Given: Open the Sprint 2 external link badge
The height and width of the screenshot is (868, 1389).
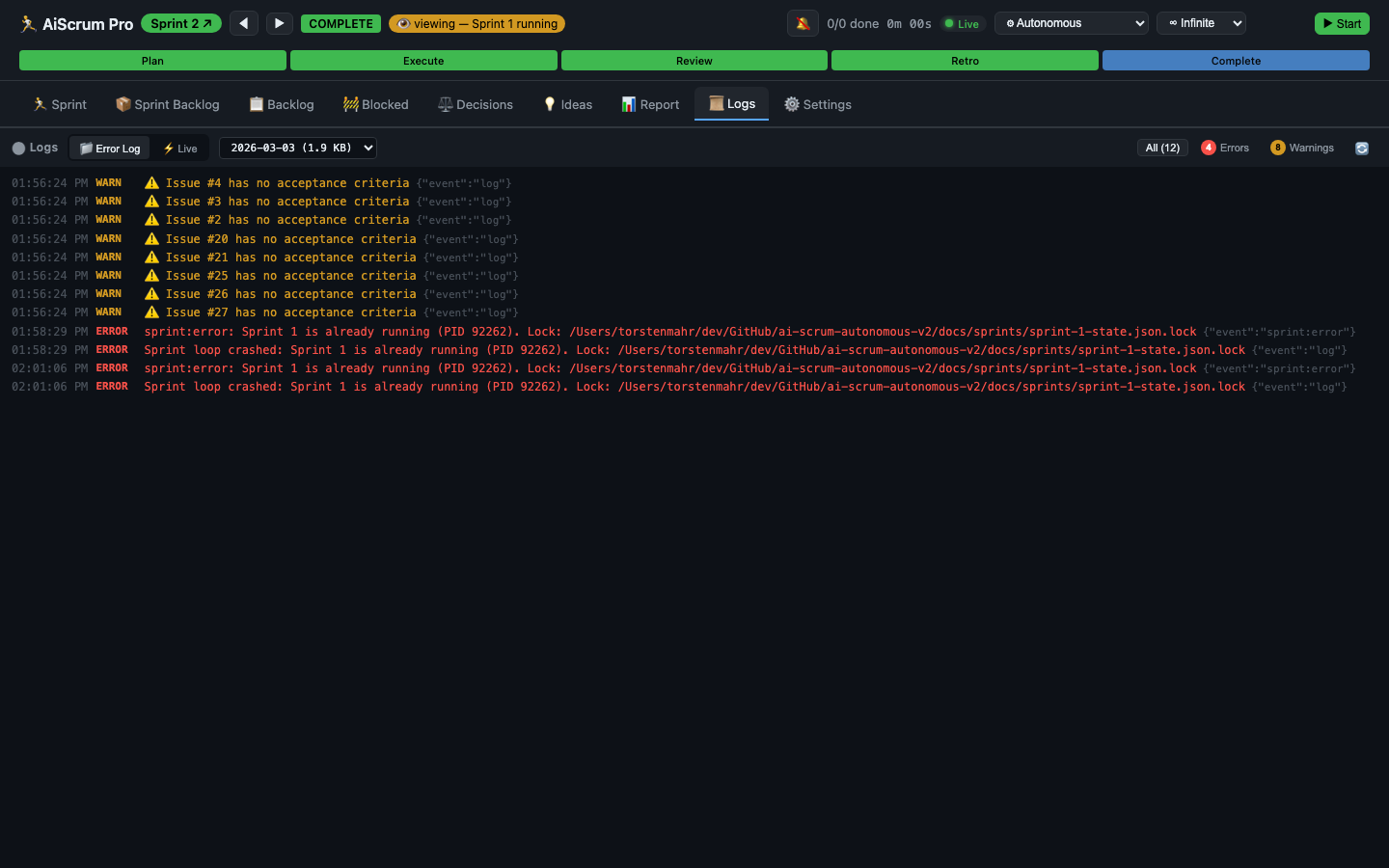Looking at the screenshot, I should (x=180, y=23).
